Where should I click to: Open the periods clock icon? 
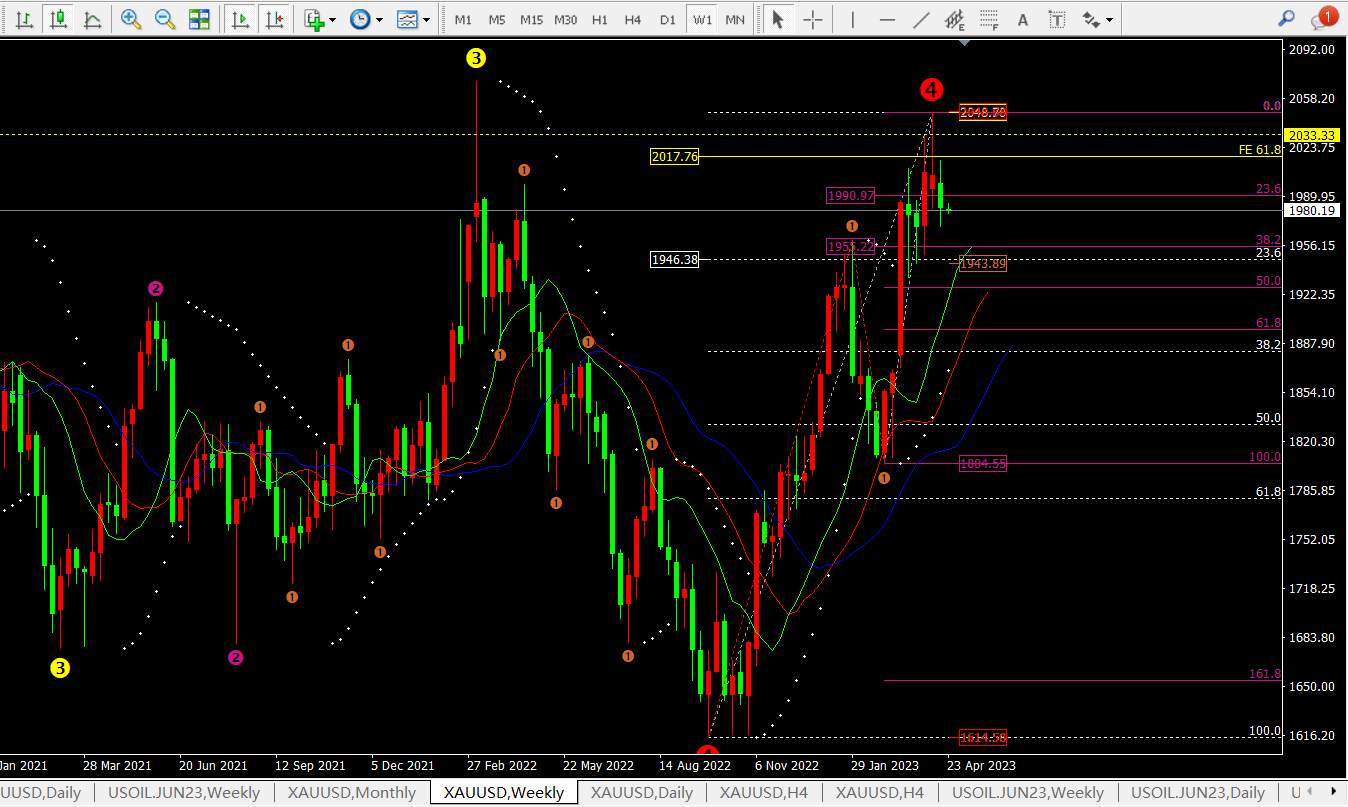pyautogui.click(x=360, y=19)
